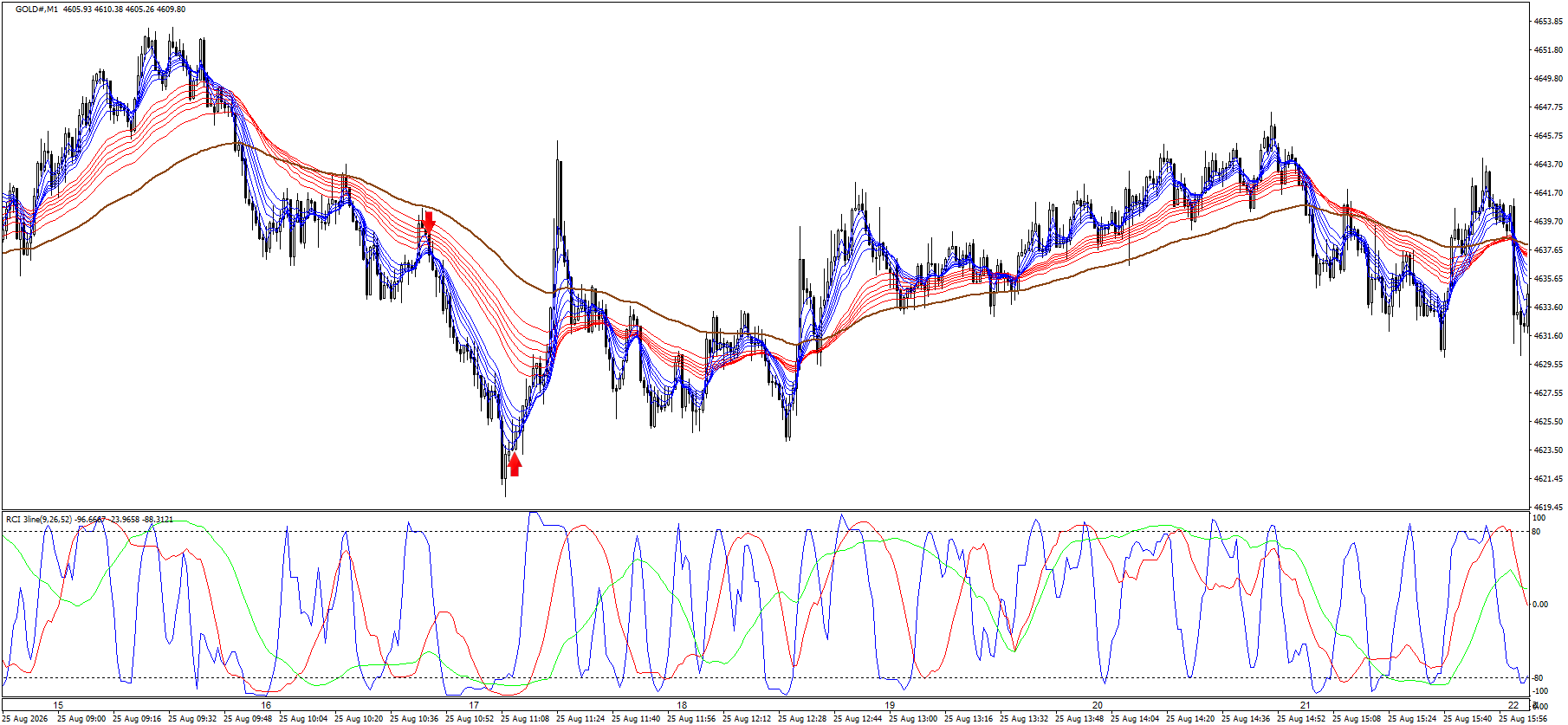The height and width of the screenshot is (725, 1568).
Task: Click the 25 Aug 13:32 time label
Action: point(1025,719)
